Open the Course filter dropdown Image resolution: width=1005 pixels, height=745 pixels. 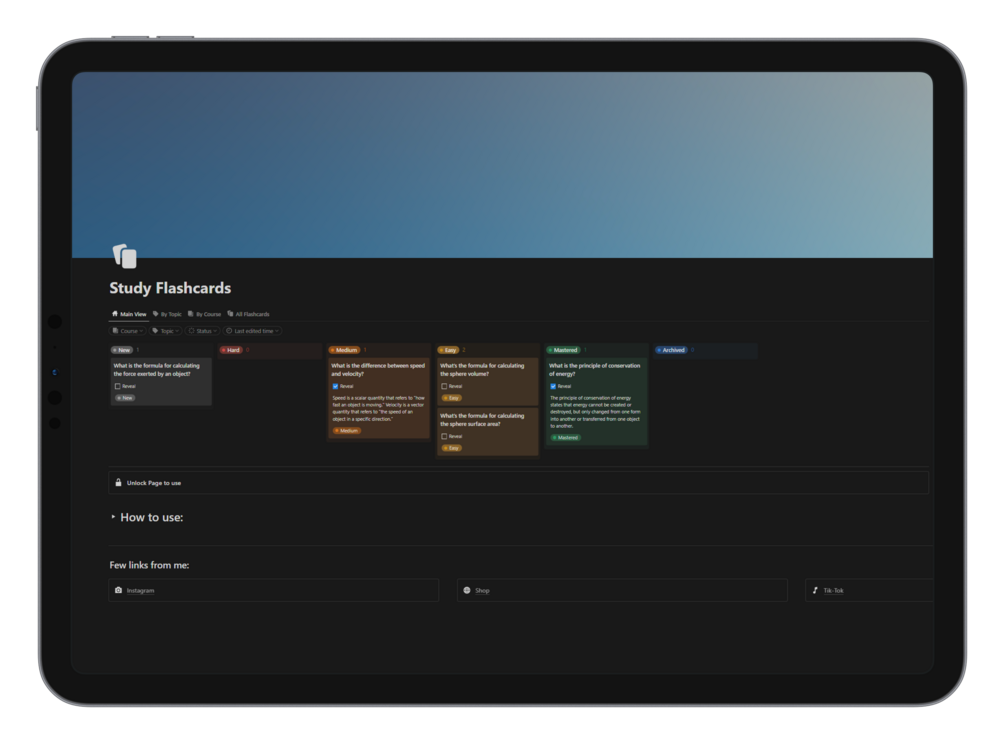(x=128, y=331)
